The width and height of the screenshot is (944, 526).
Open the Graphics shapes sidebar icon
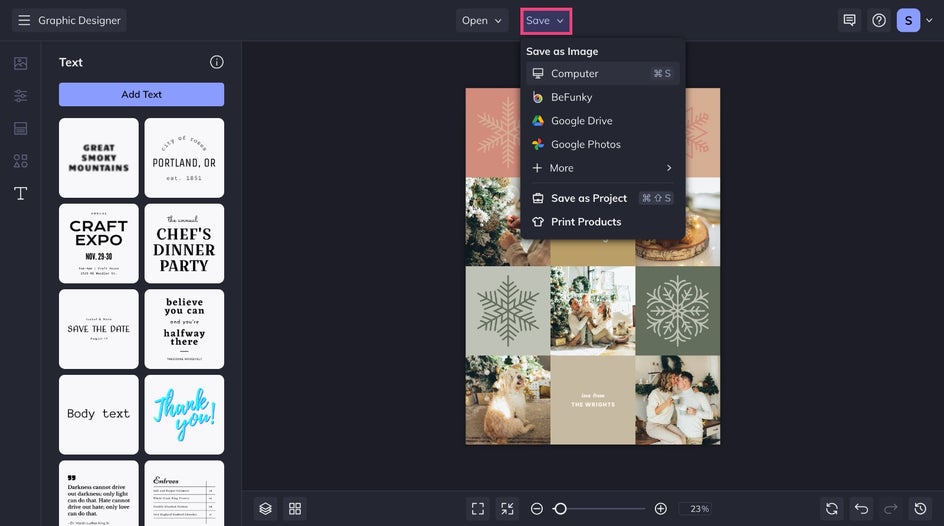pyautogui.click(x=20, y=161)
